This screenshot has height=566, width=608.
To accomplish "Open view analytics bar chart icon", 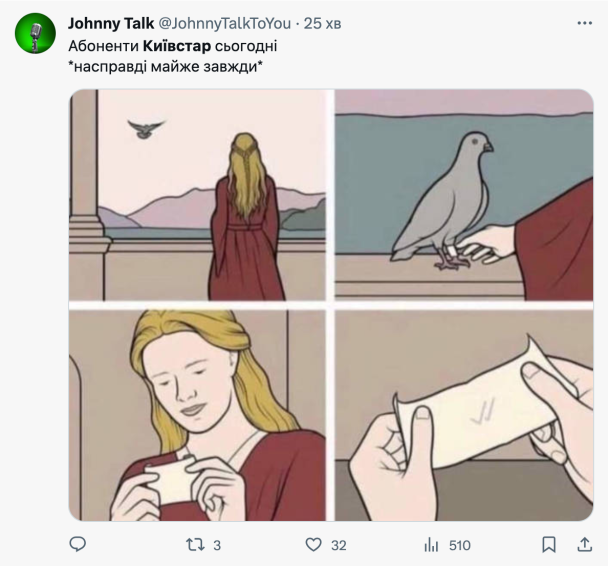I will [432, 545].
